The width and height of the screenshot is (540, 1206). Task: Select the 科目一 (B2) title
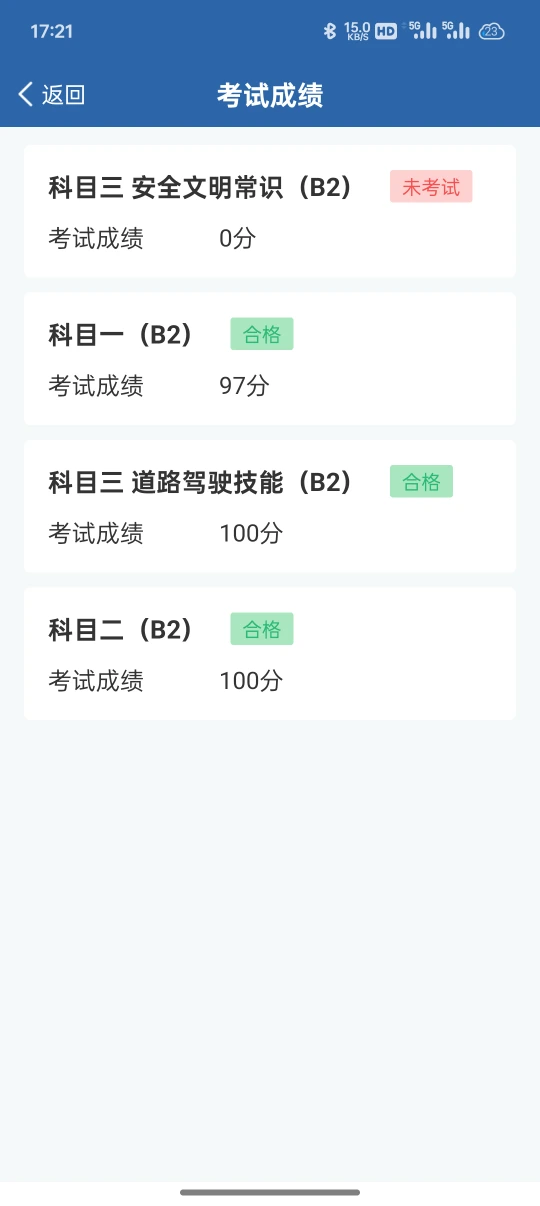(121, 335)
